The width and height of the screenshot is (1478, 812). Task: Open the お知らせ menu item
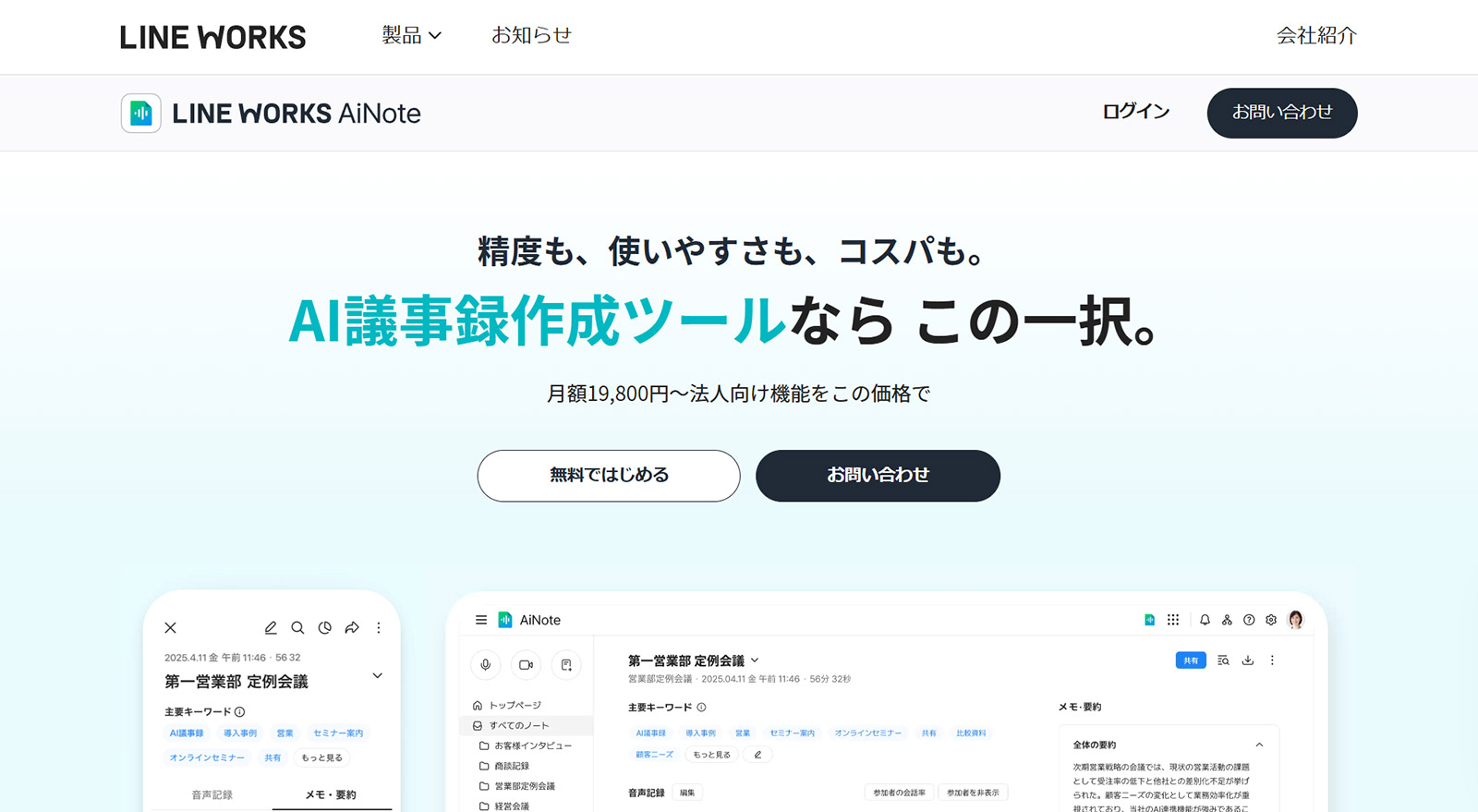(x=531, y=35)
